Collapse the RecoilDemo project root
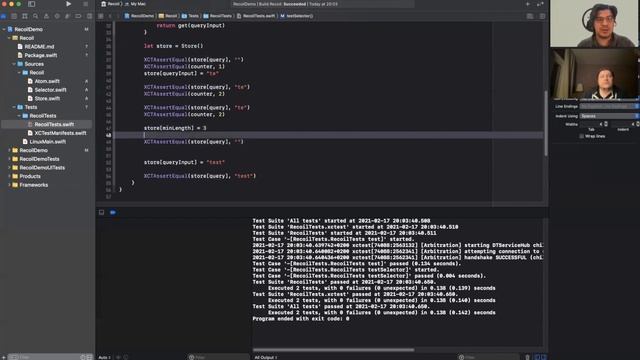Viewport: 640px width, 360px height. click(4, 29)
